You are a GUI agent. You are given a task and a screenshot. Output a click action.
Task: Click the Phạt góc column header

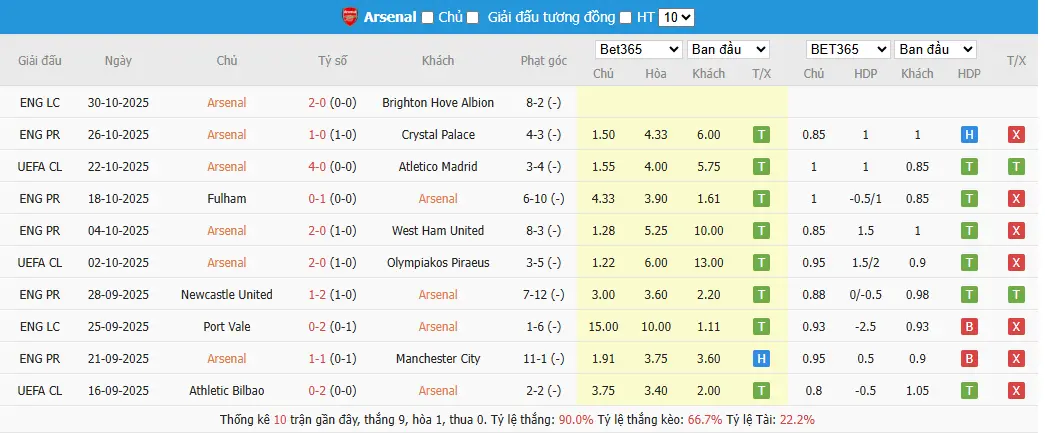point(543,61)
